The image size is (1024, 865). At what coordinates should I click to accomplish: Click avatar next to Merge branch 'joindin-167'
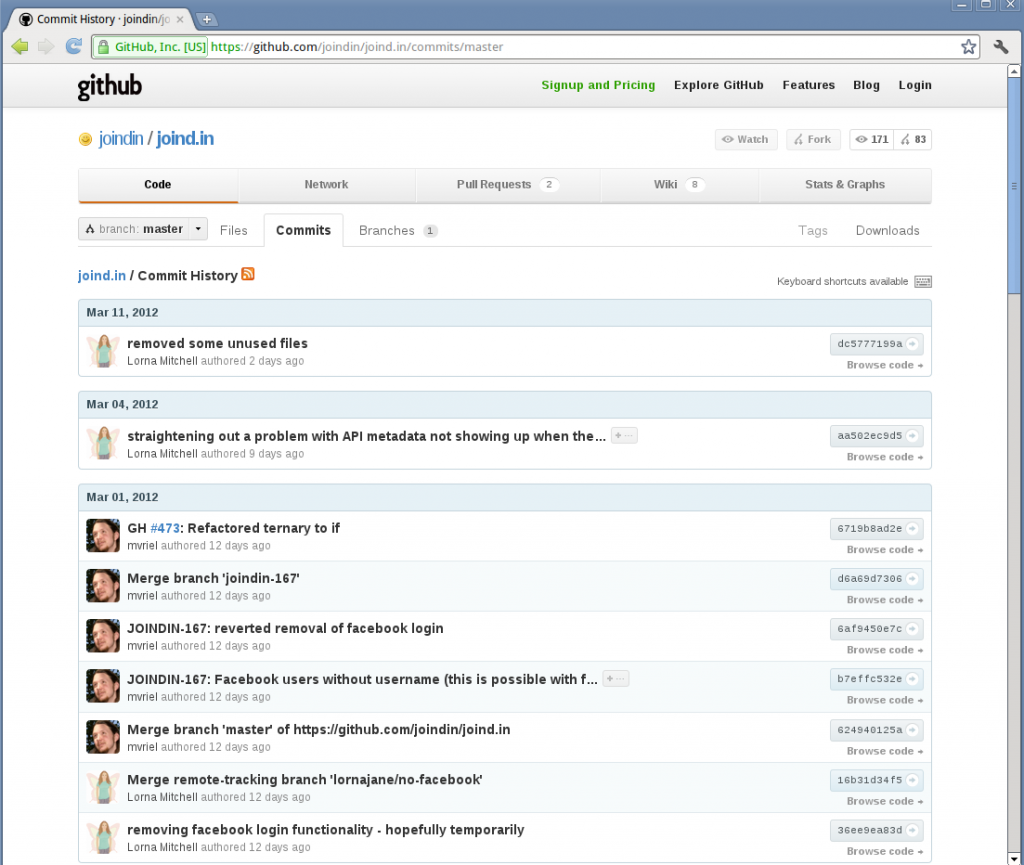click(103, 586)
